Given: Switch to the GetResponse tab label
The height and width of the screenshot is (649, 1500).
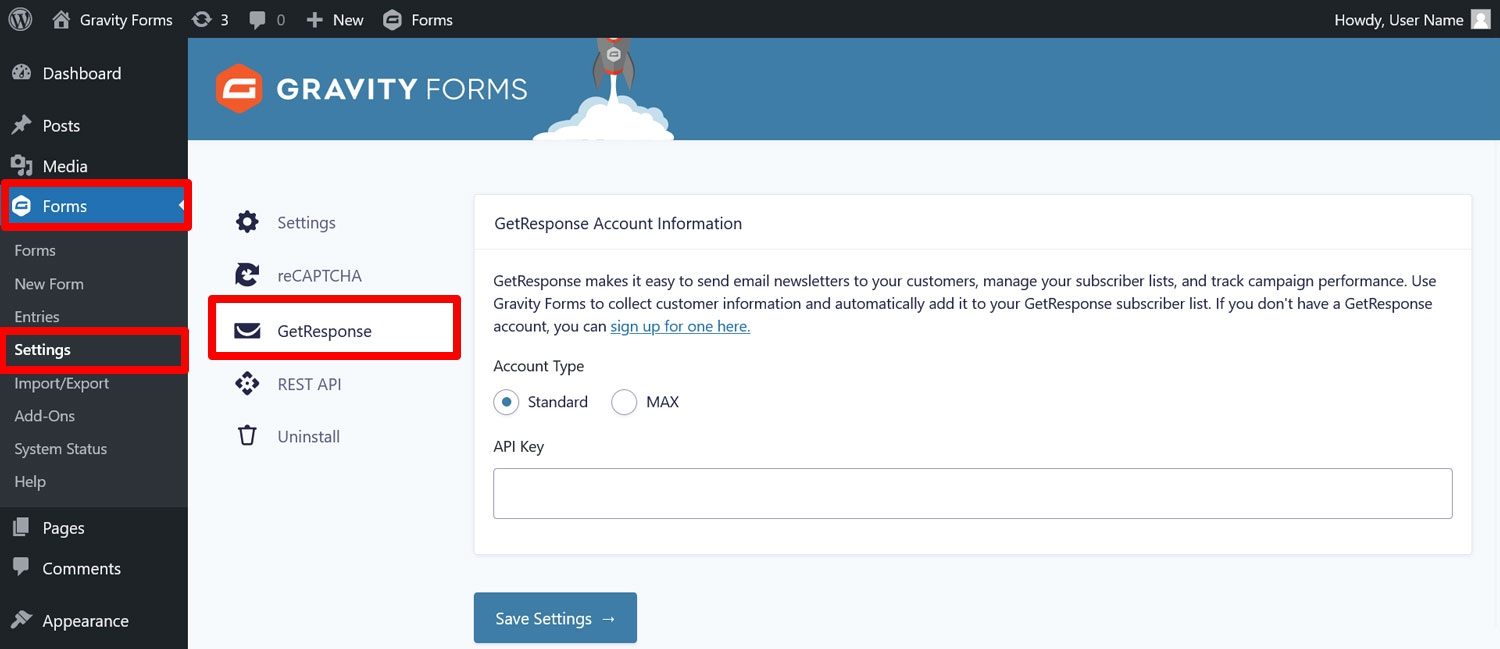Looking at the screenshot, I should 324,331.
